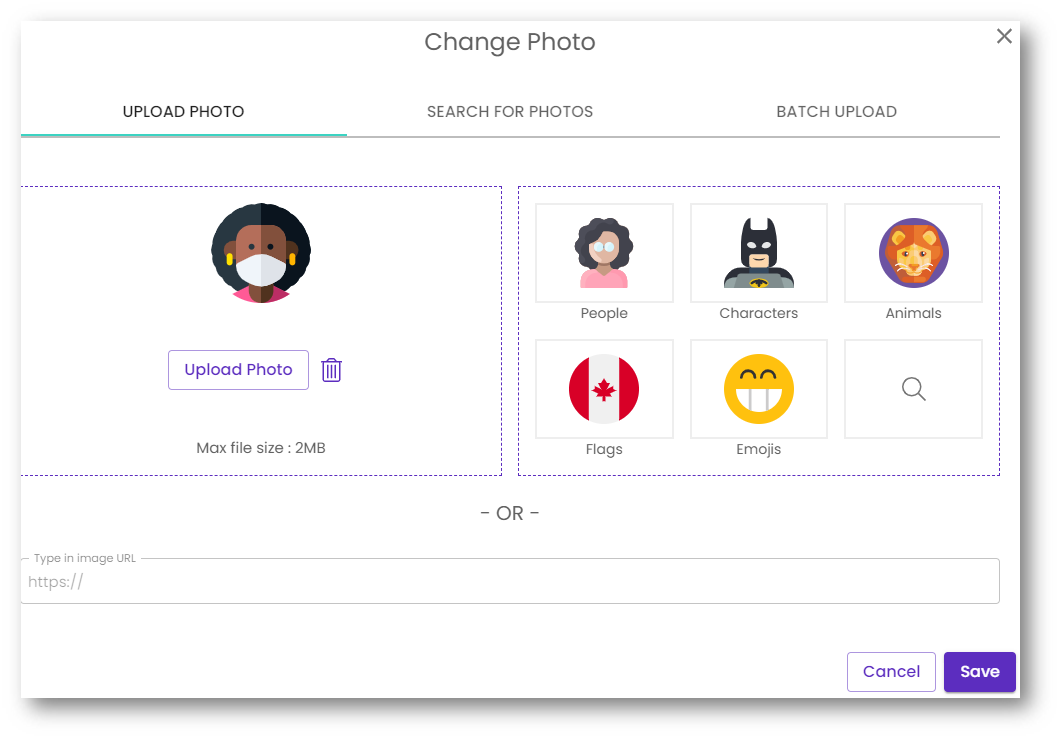Open the Canadian flag Flags category
This screenshot has width=1062, height=740.
point(604,388)
